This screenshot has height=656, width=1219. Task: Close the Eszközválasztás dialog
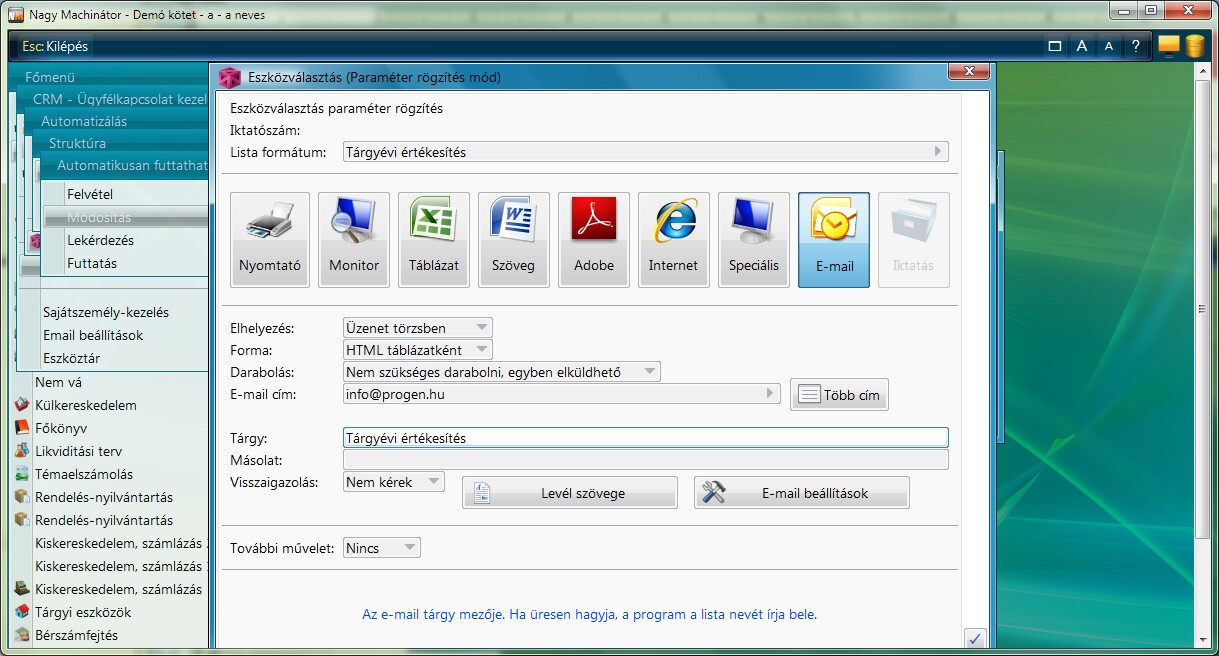pos(968,72)
